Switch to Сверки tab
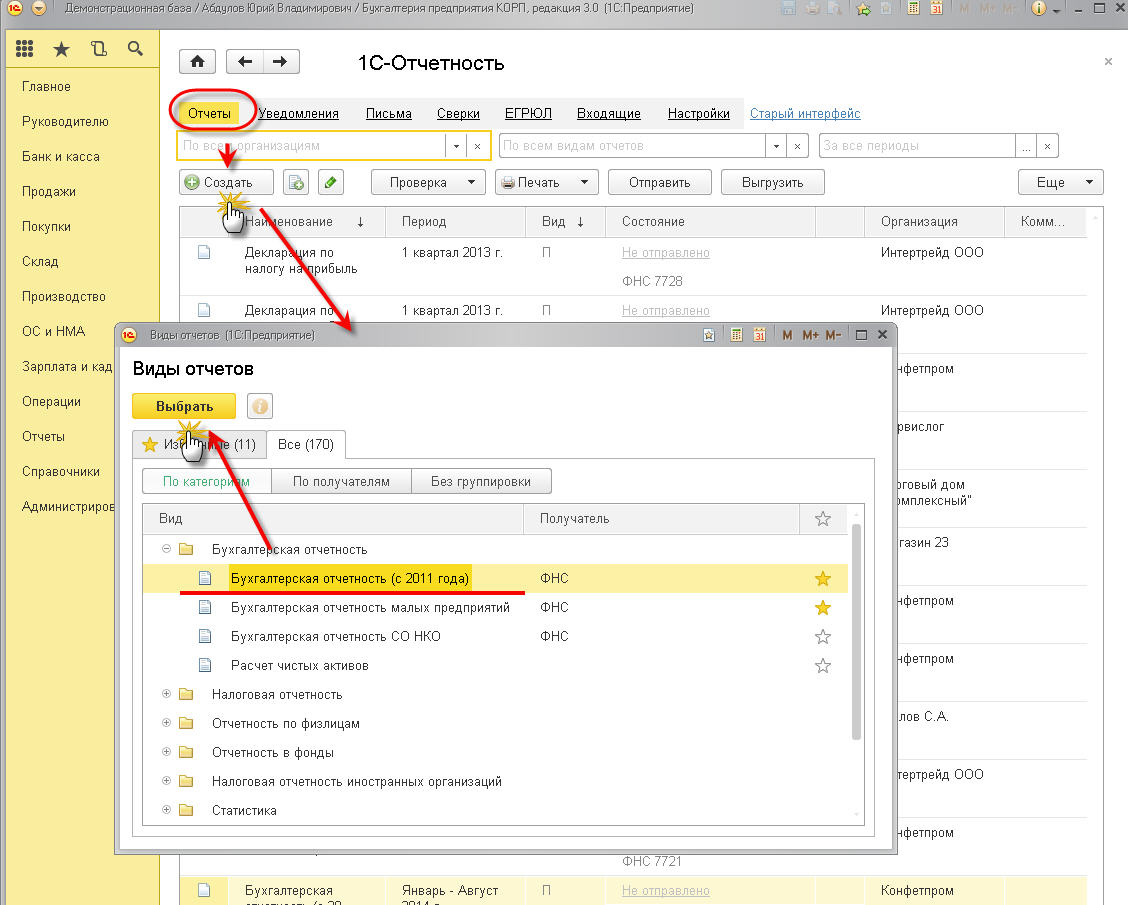The height and width of the screenshot is (905, 1128). click(x=458, y=114)
